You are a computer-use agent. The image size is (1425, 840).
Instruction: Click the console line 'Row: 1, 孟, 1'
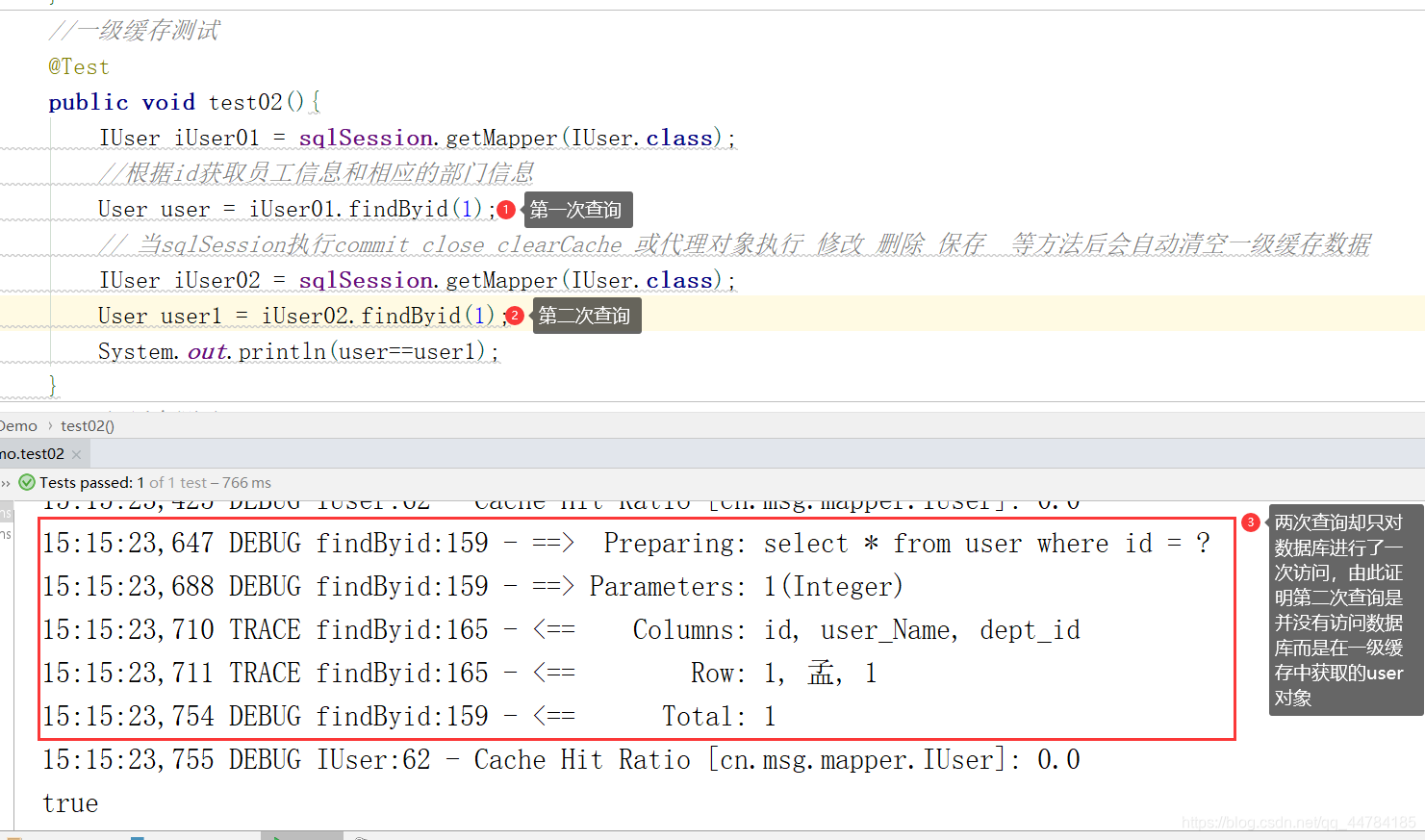(x=460, y=674)
